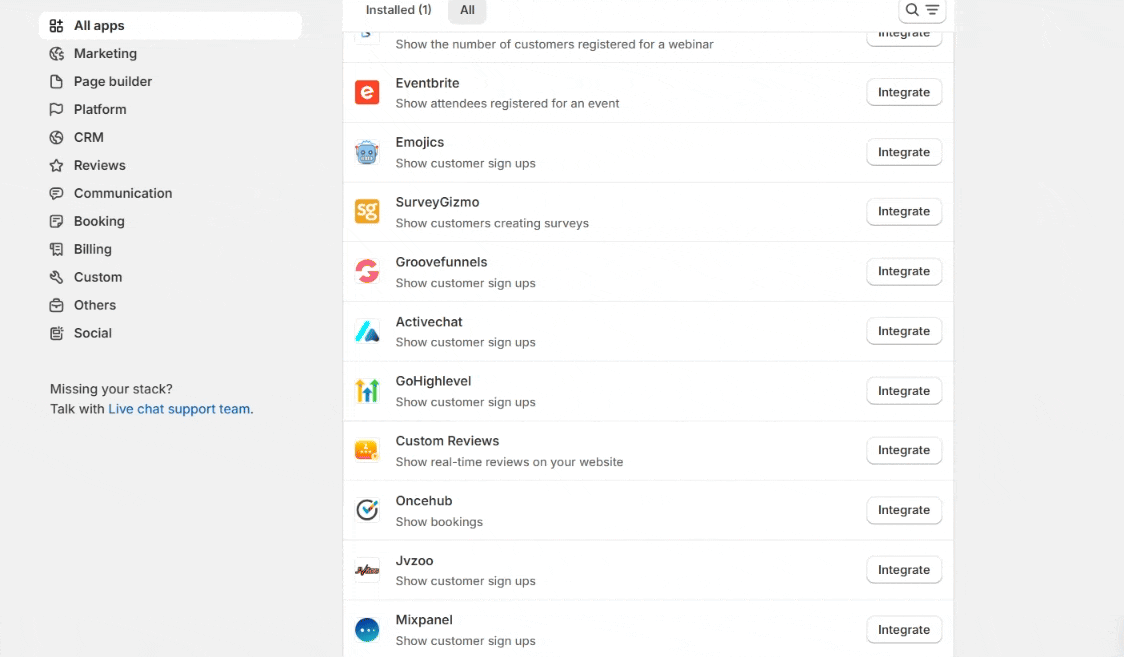Click the All apps grid icon
This screenshot has width=1124, height=657.
coord(56,26)
